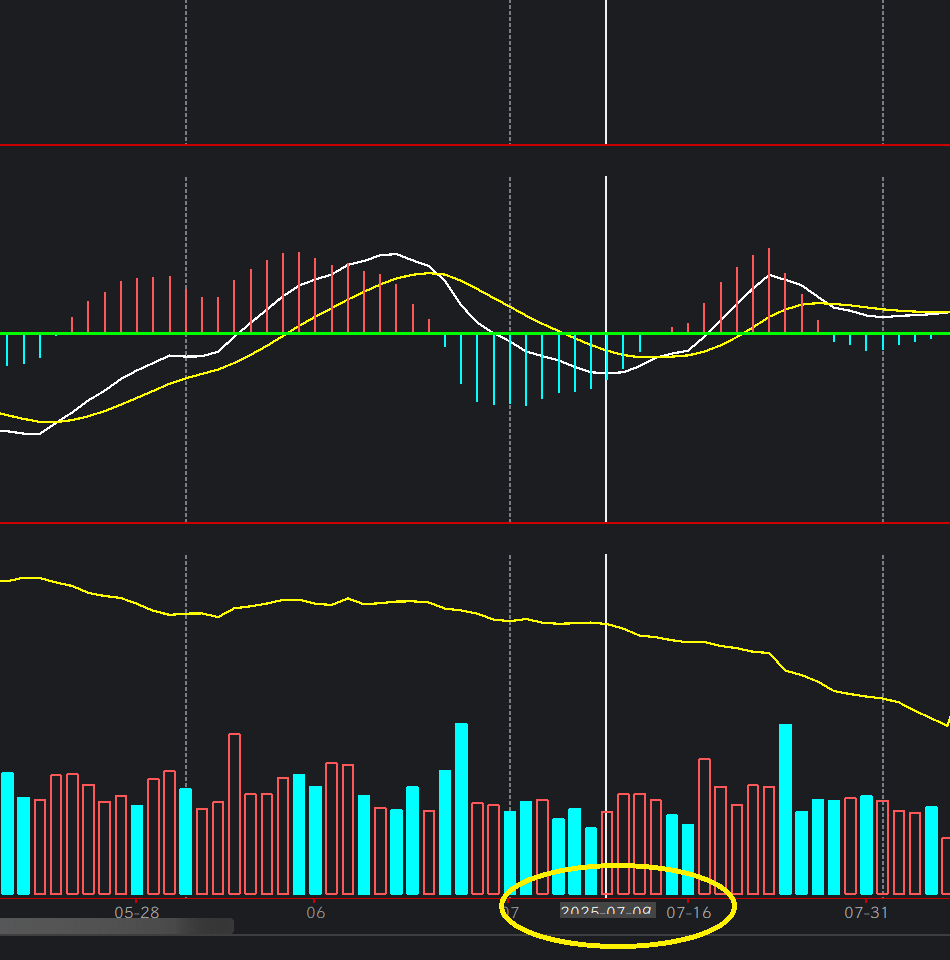Select the tall red hollow volume bar above 07-16

click(704, 825)
